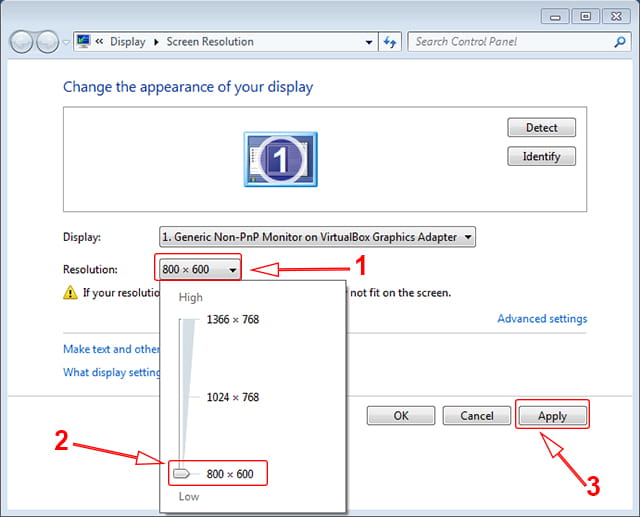Maximize the Screen Resolution window
The height and width of the screenshot is (517, 640).
(x=585, y=16)
